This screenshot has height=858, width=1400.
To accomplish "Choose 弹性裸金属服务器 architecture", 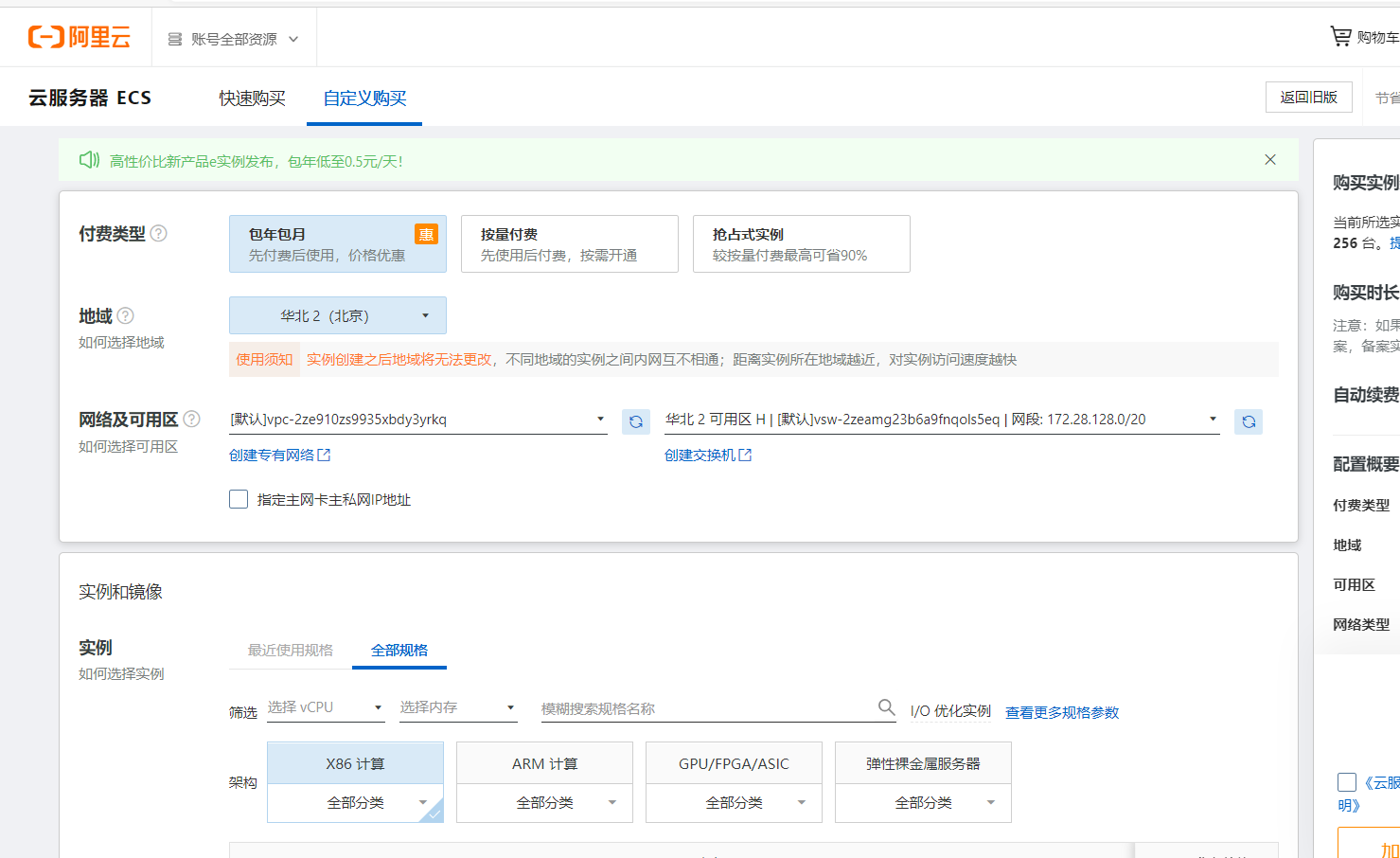I will [923, 763].
